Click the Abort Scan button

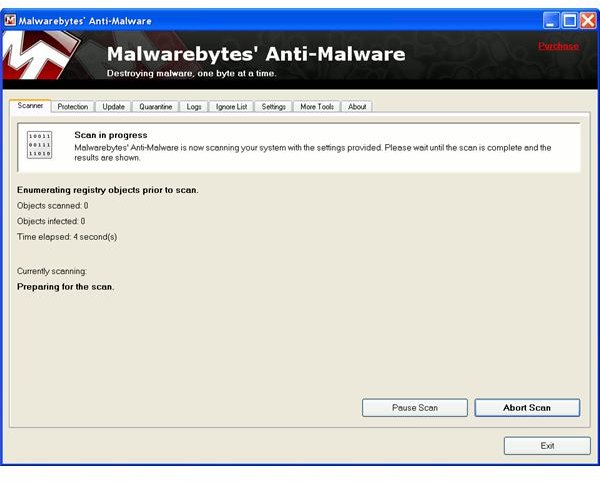(527, 408)
